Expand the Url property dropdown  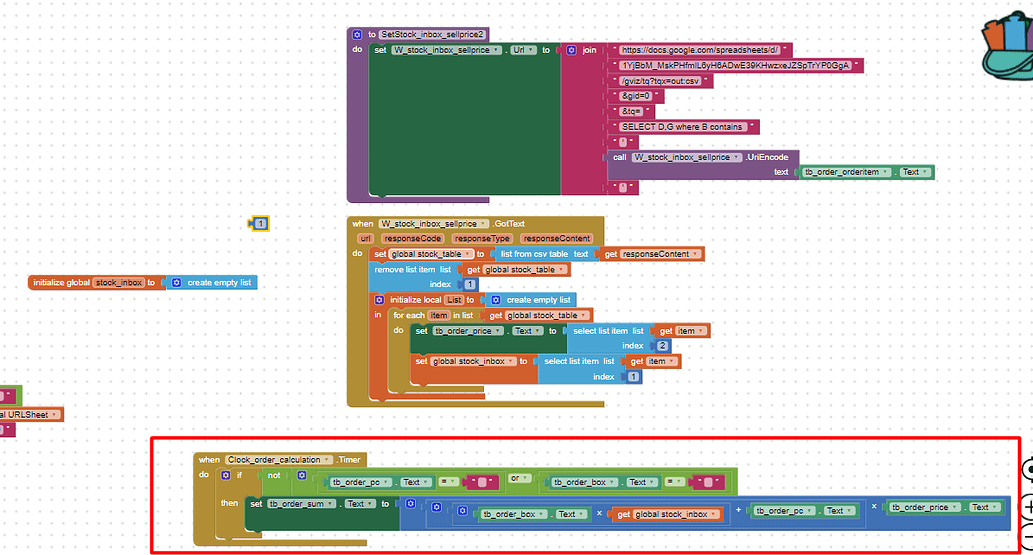click(532, 50)
